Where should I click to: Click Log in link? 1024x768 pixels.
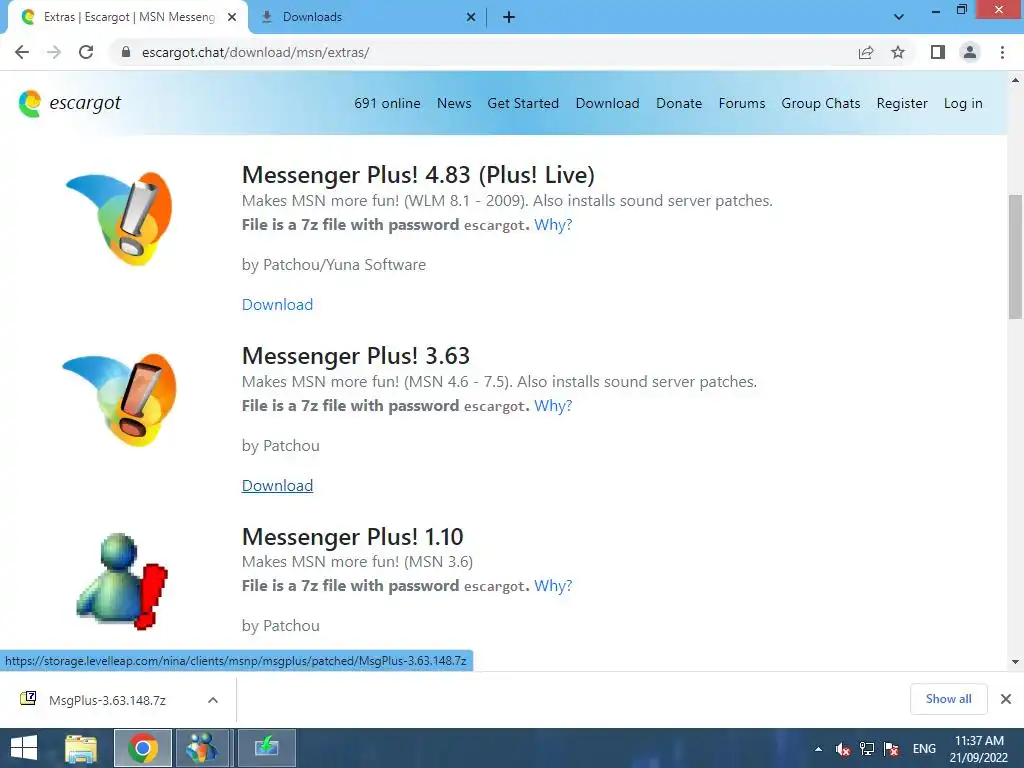963,103
